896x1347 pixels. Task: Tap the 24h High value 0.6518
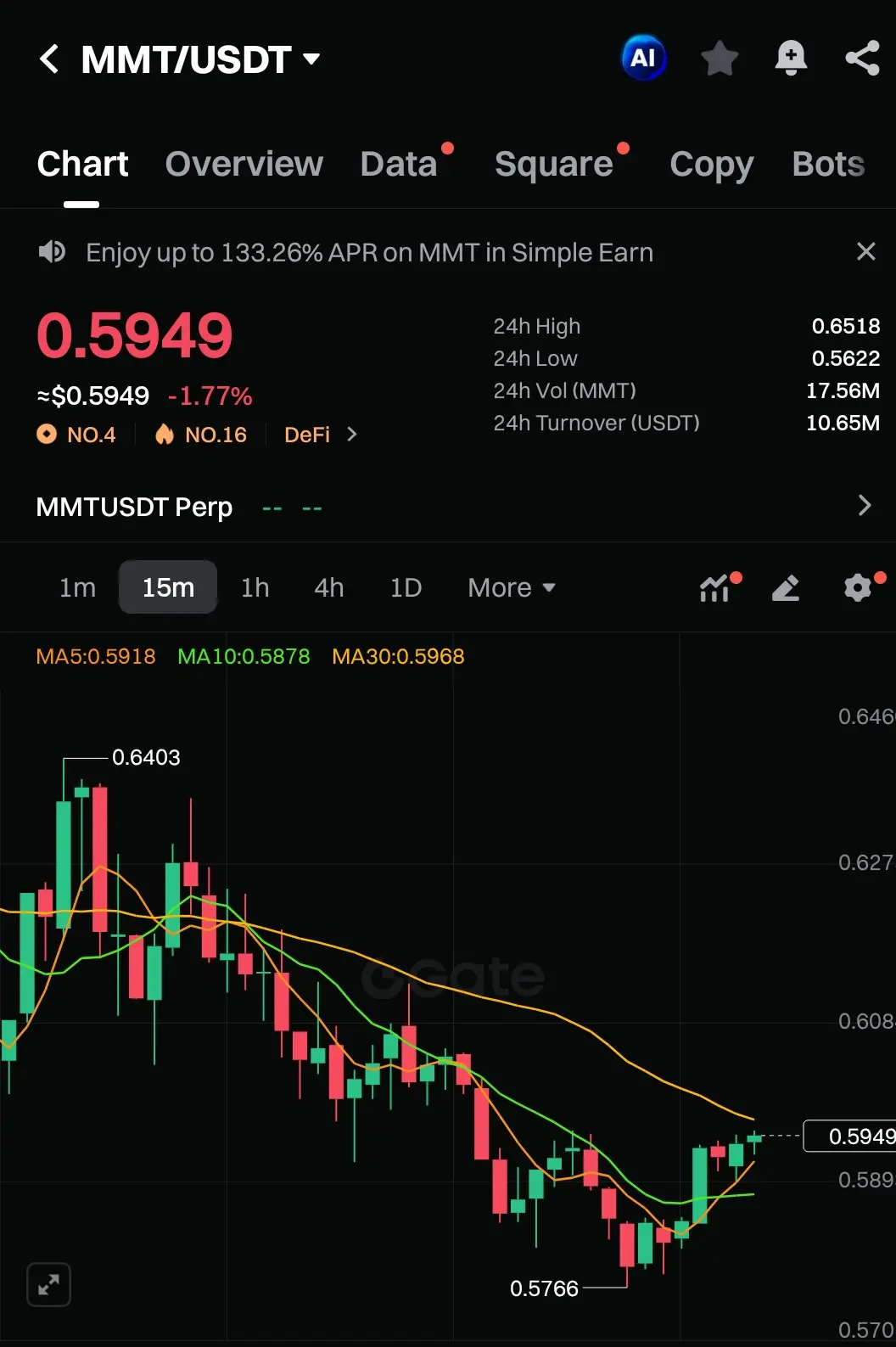click(x=845, y=326)
